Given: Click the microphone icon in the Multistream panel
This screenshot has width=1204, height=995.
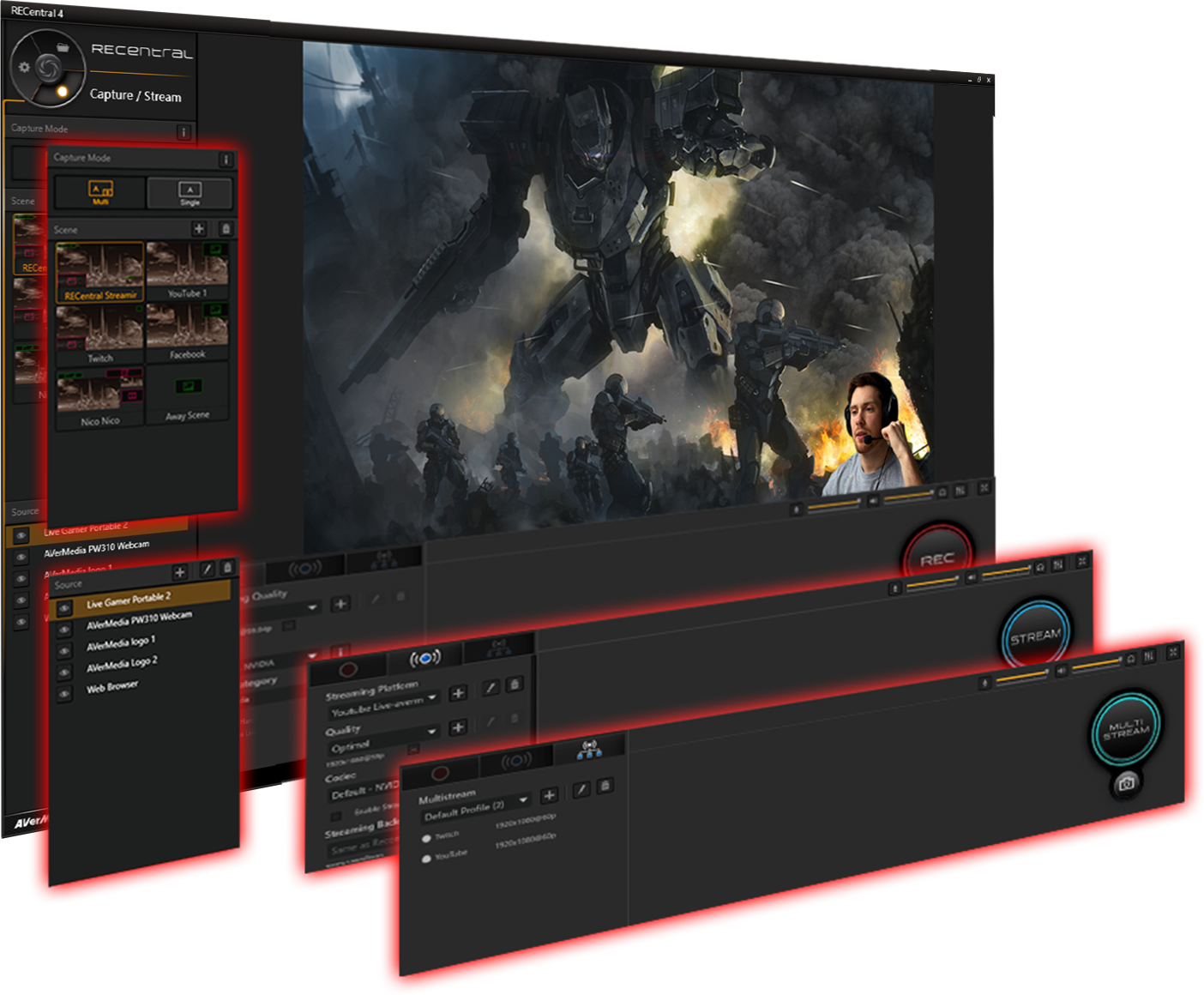Looking at the screenshot, I should pyautogui.click(x=985, y=683).
